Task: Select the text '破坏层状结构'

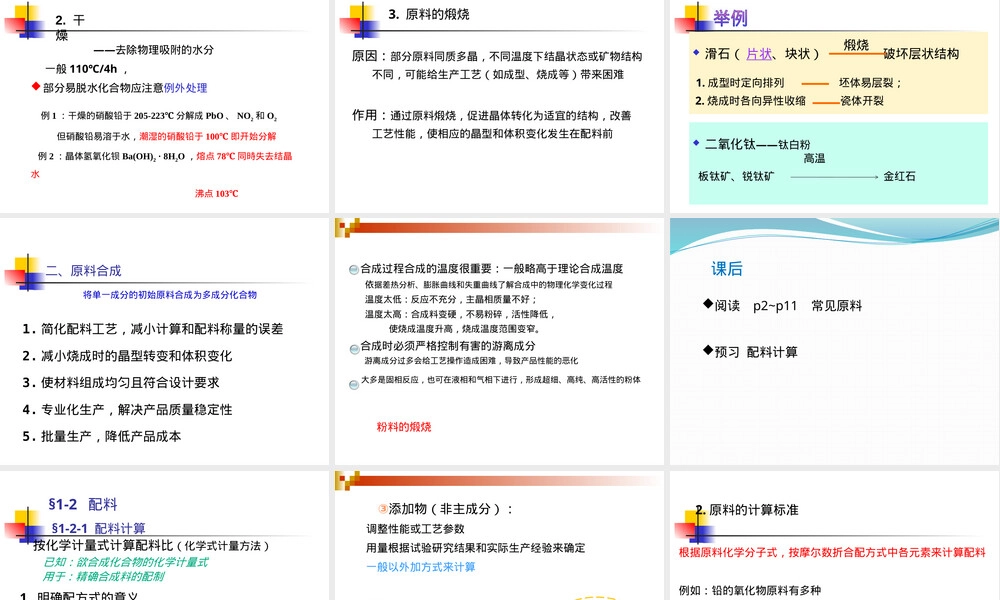Action: (x=922, y=54)
